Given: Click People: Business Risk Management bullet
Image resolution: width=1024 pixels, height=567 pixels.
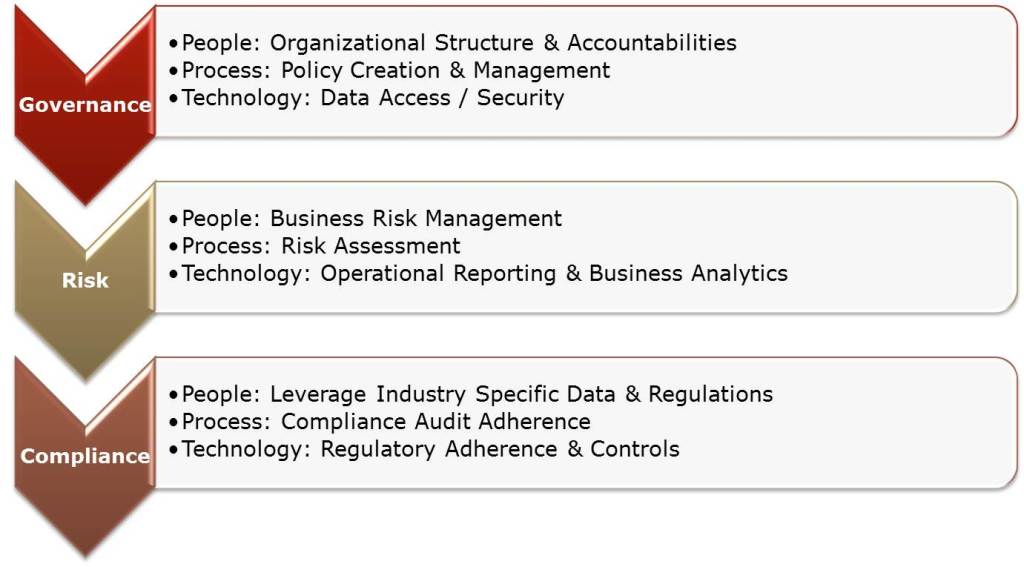Looking at the screenshot, I should tap(365, 219).
